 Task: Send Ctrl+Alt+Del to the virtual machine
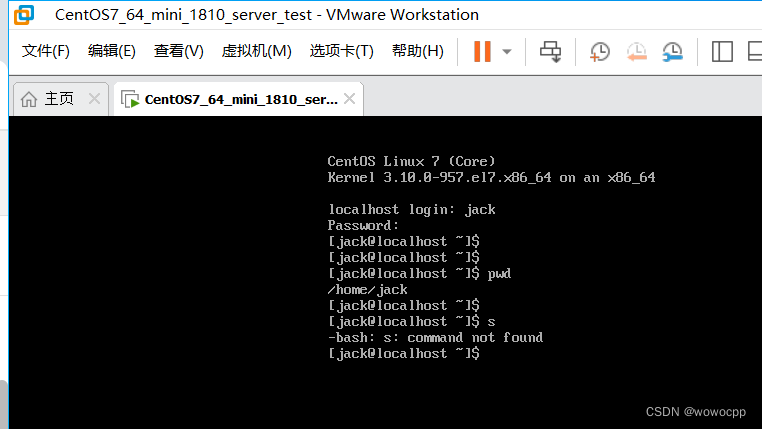551,51
